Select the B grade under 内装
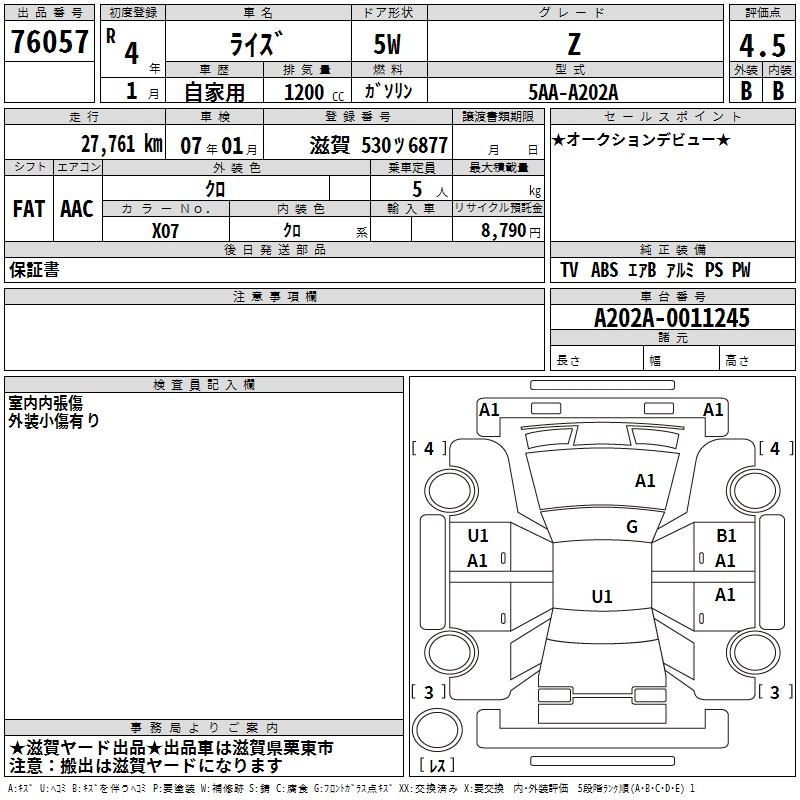Screen dimensions: 800x800 pos(778,91)
